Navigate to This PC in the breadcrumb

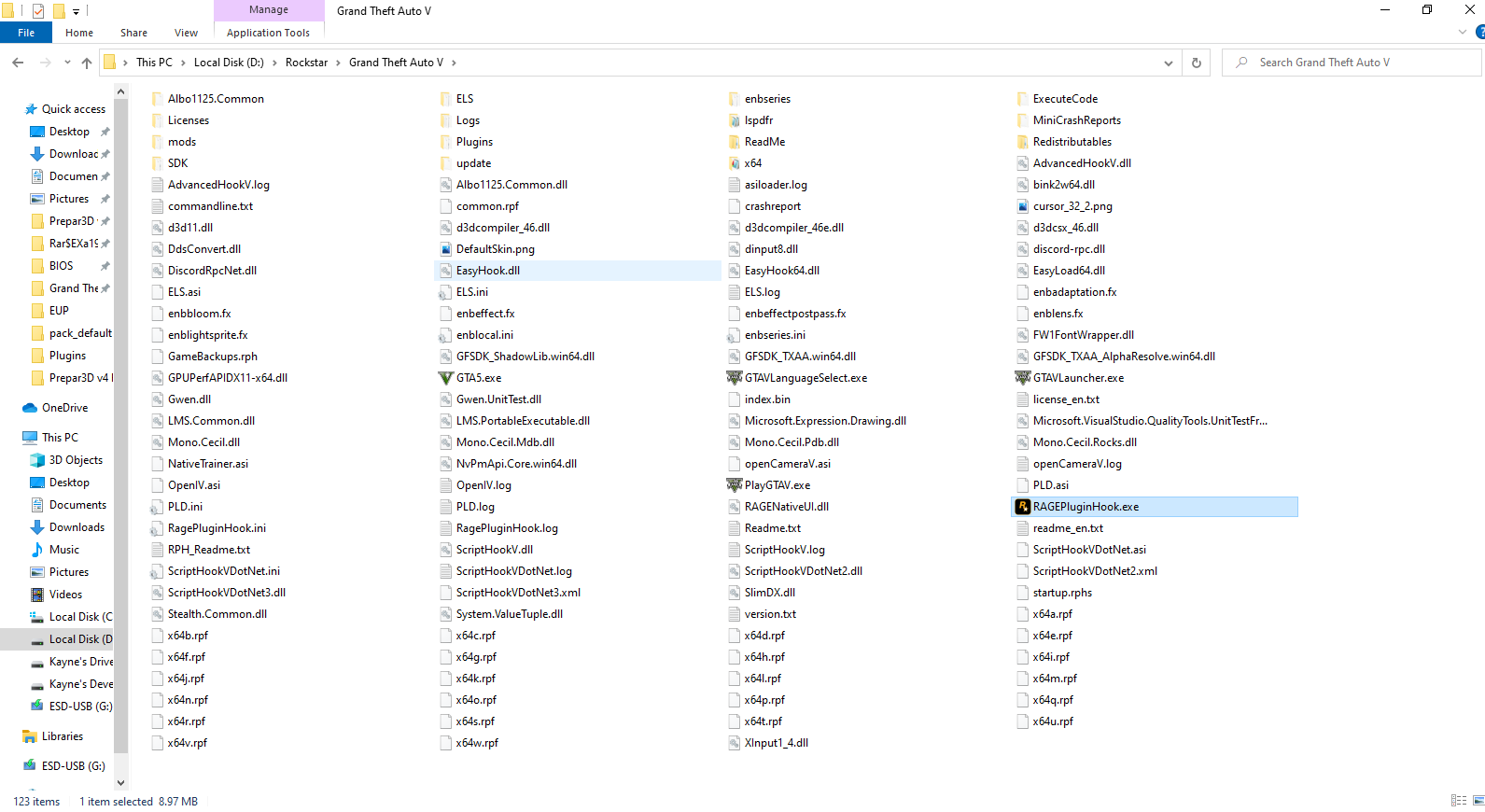coord(154,63)
